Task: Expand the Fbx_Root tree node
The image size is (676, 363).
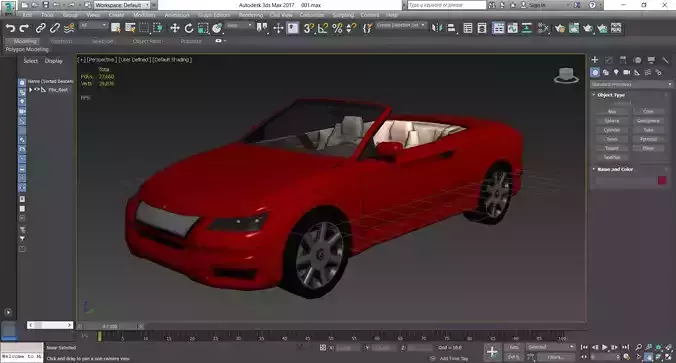Action: click(x=31, y=90)
